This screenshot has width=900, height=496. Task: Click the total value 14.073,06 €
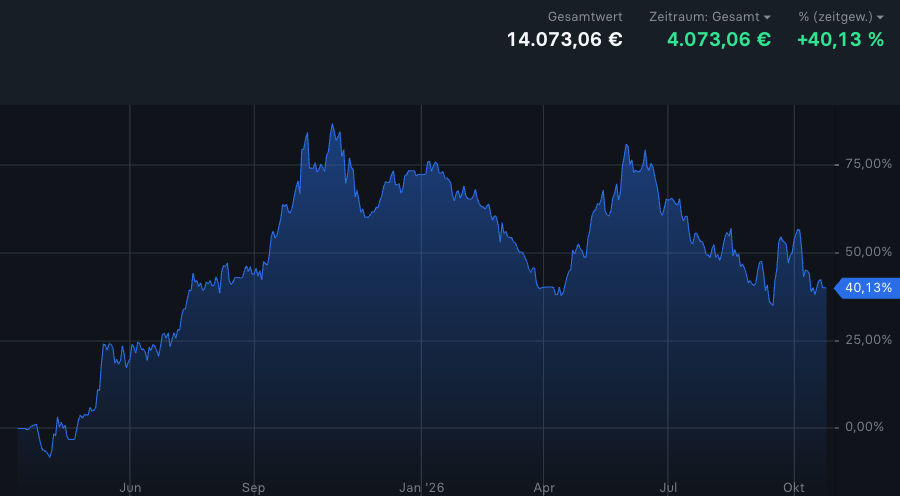pos(565,40)
